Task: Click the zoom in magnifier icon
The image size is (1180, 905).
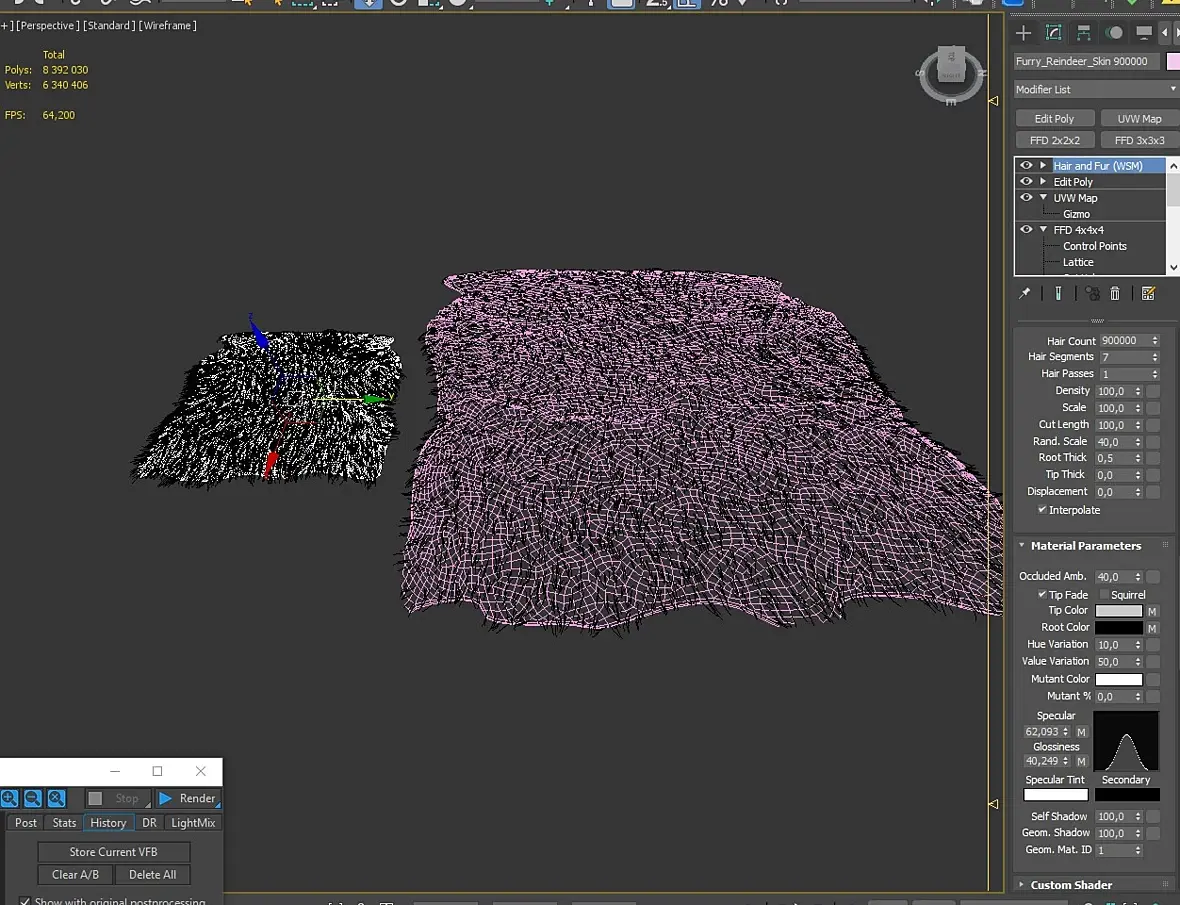Action: [9, 798]
